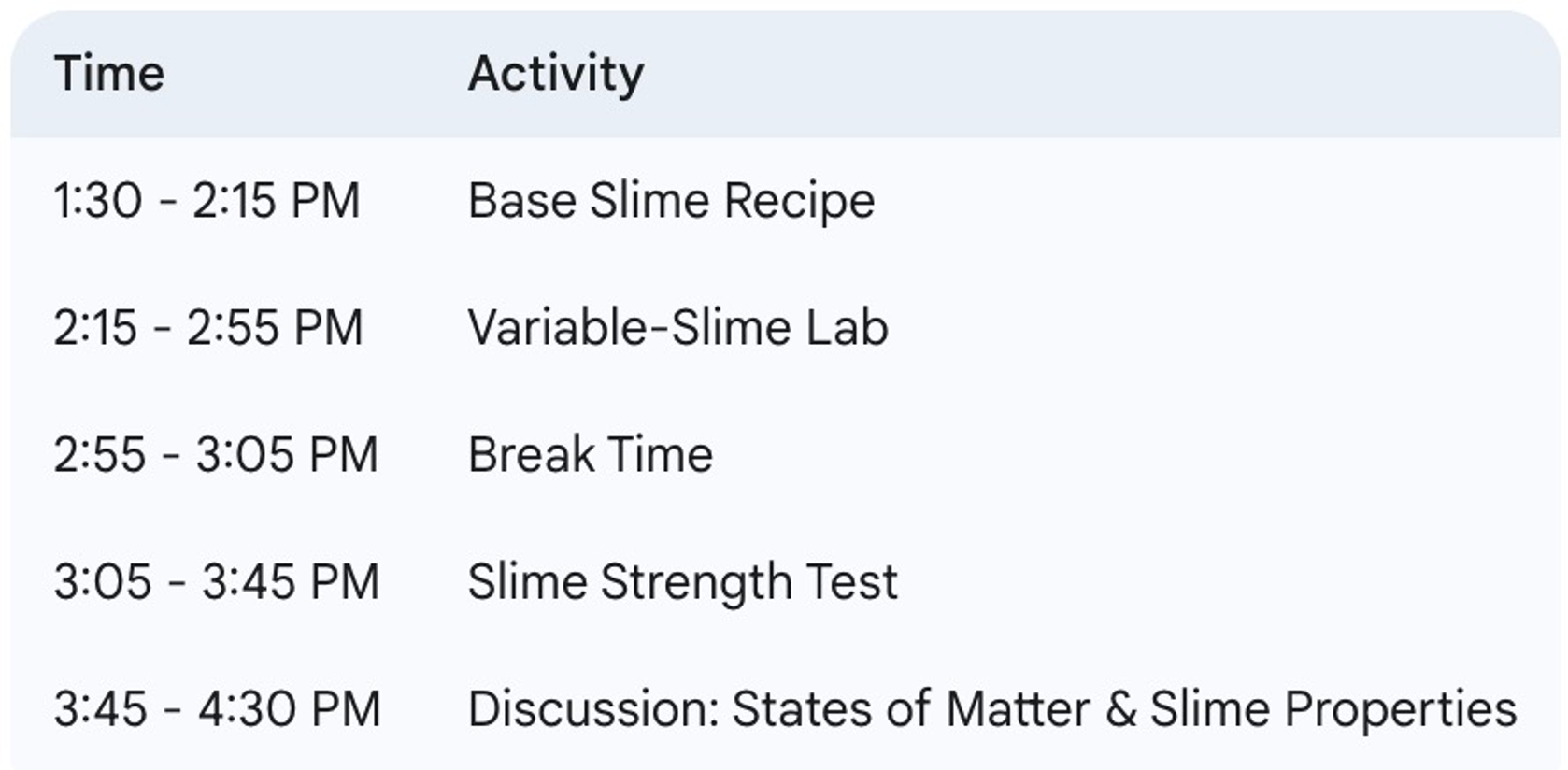Click the Time column header

(x=109, y=73)
